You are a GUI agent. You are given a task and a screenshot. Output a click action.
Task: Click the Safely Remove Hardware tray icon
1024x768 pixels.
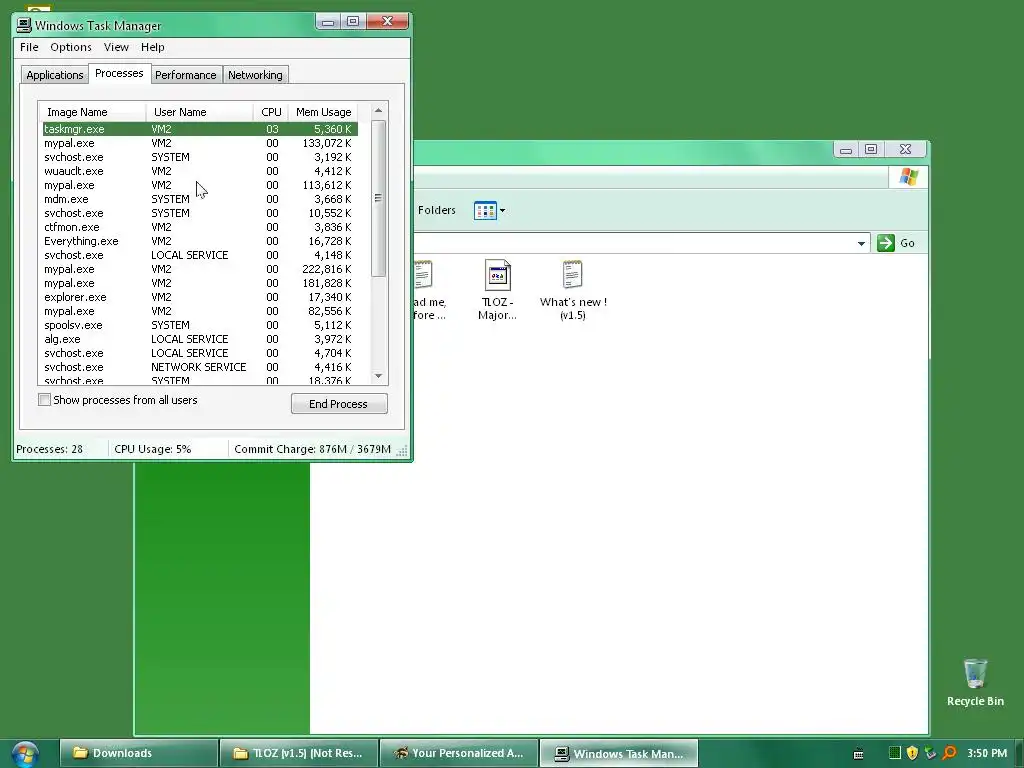[930, 753]
